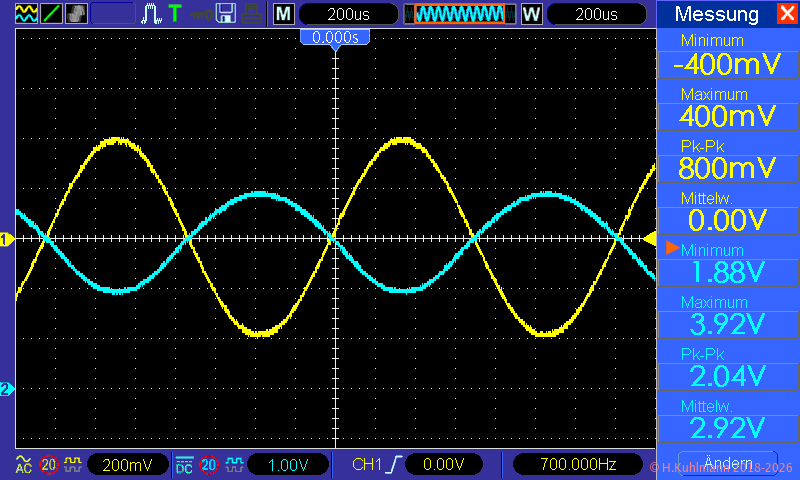Click the floppy disk save icon
Screen dimensions: 800x480
[226, 14]
